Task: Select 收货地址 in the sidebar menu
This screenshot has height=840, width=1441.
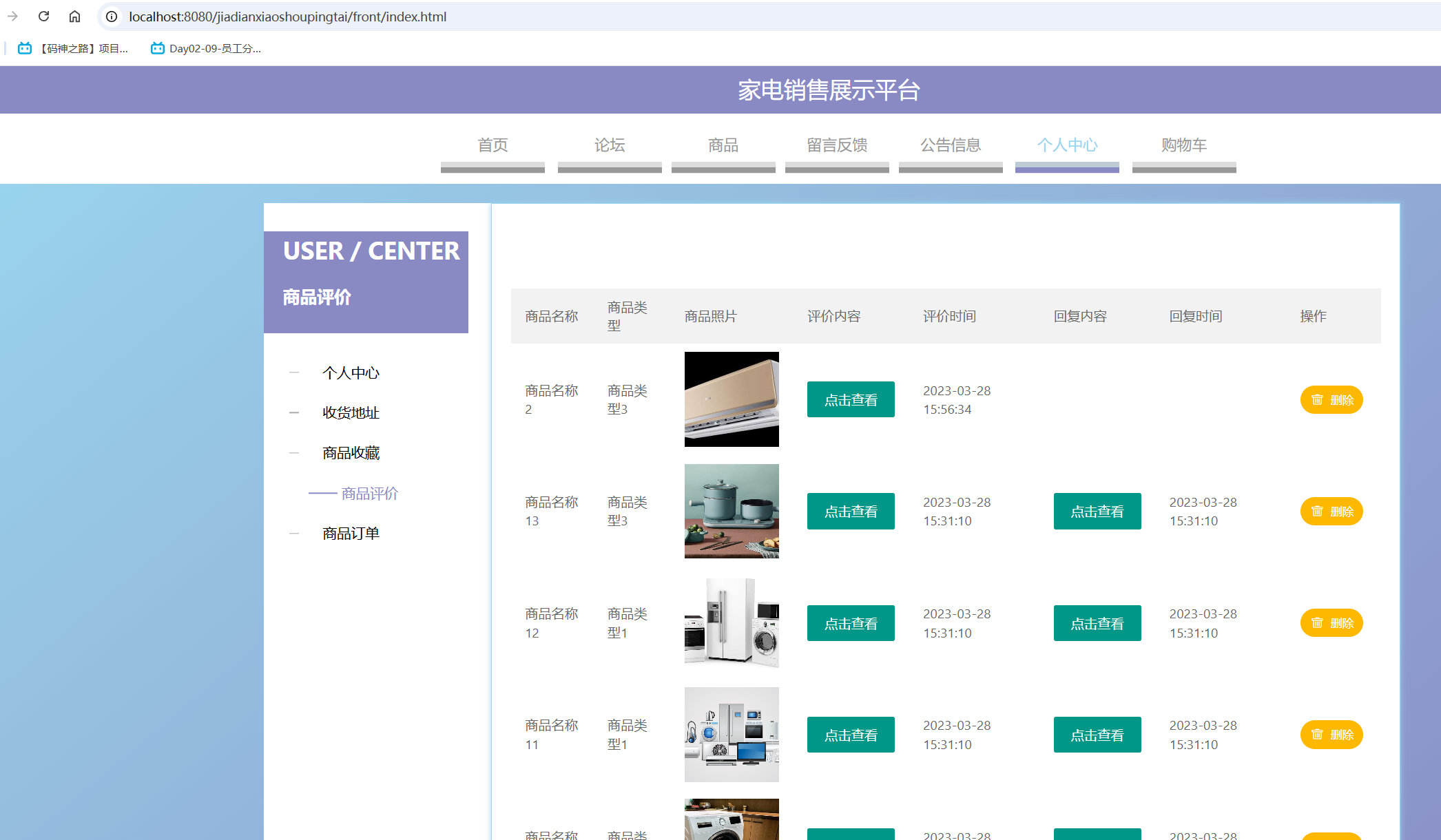Action: (x=351, y=412)
